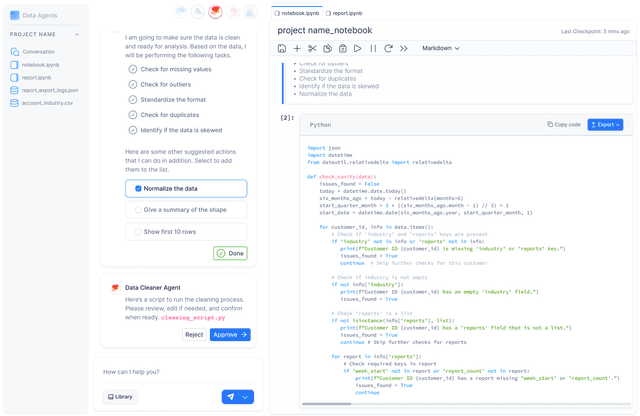
Task: Click the copy cell icon
Action: (327, 48)
